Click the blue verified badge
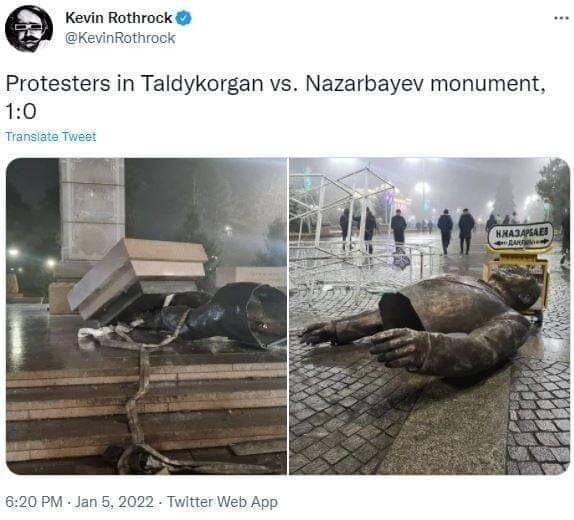Screen dimensions: 574x520 (184, 18)
